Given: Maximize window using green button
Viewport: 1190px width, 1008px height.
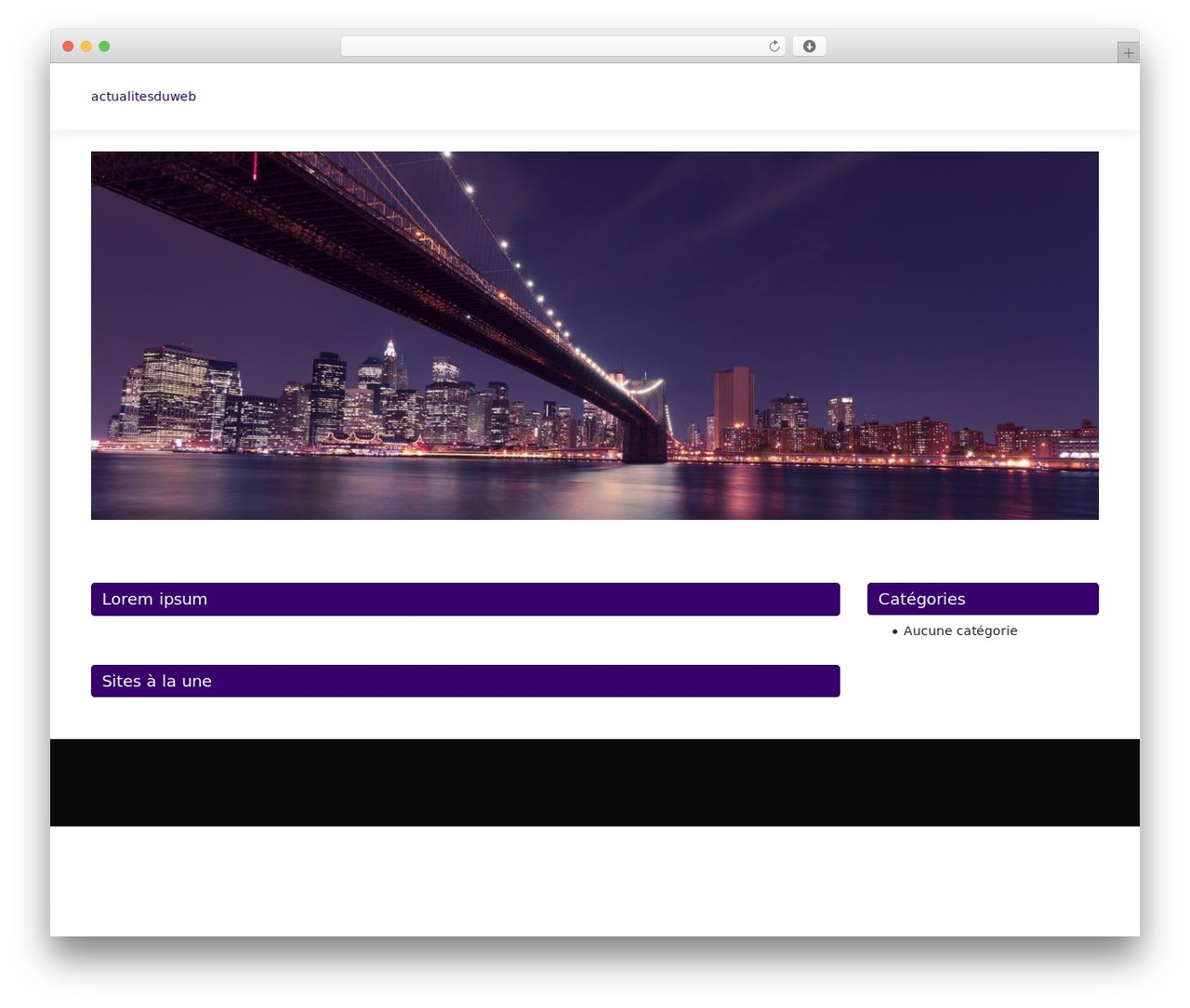Looking at the screenshot, I should point(104,46).
